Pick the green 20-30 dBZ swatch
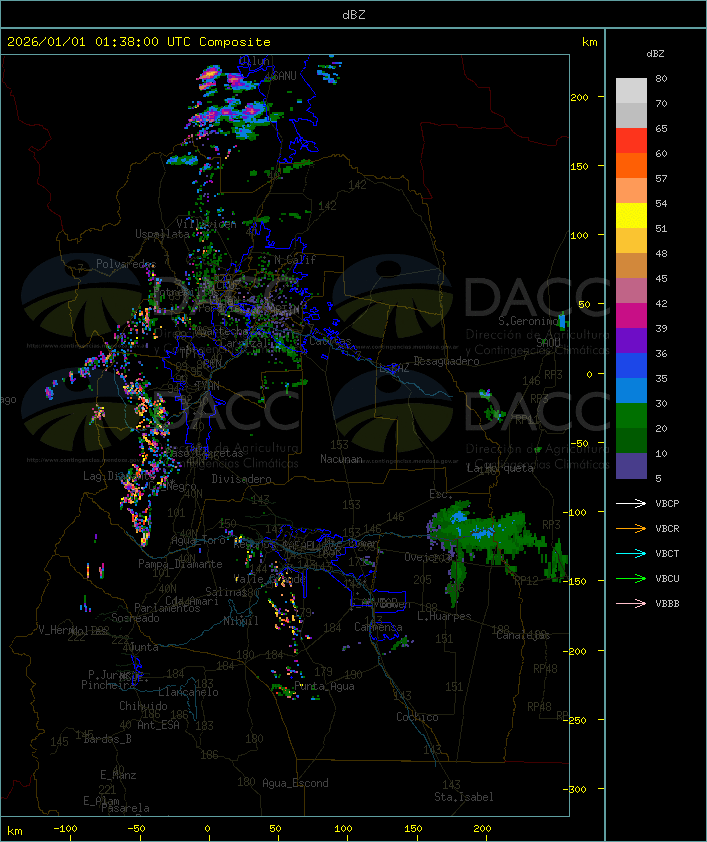 [x=631, y=416]
